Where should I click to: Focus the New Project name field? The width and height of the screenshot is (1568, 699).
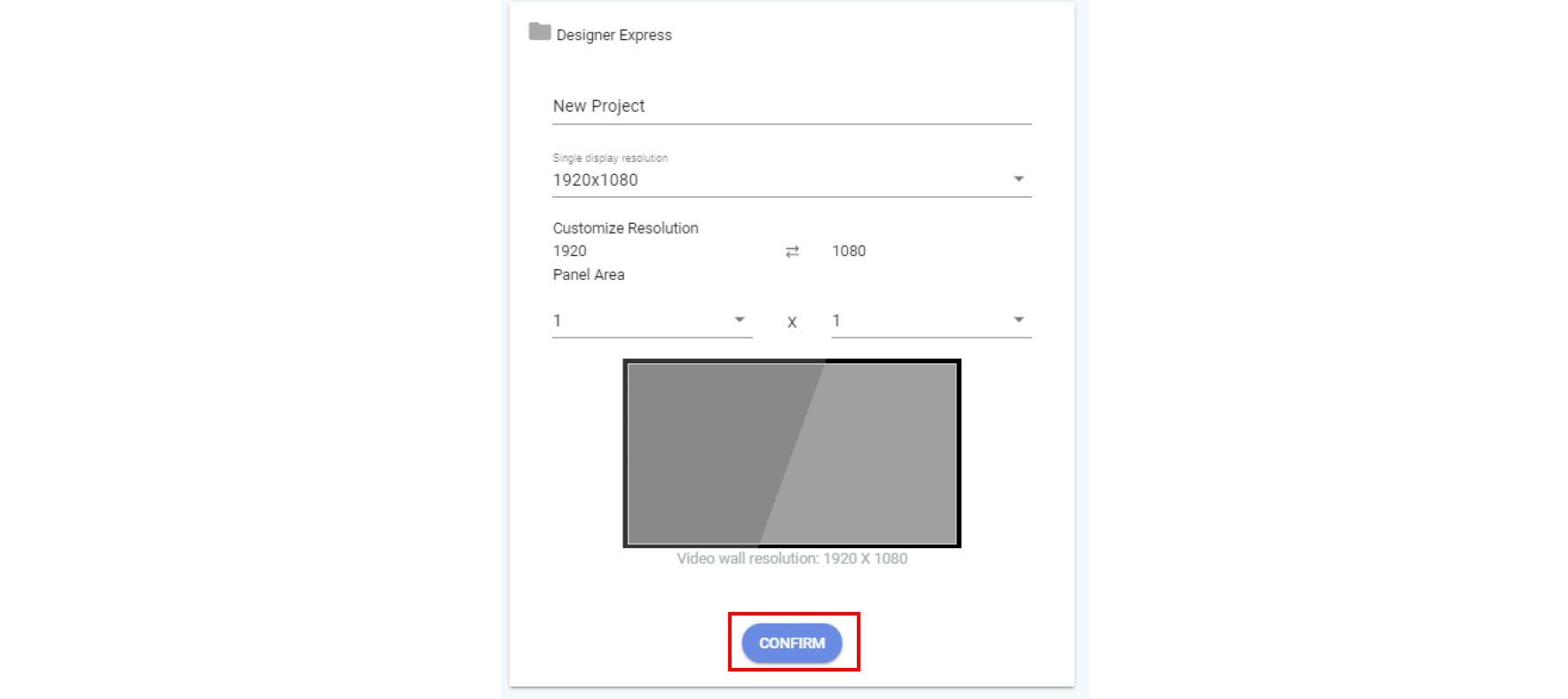coord(790,107)
